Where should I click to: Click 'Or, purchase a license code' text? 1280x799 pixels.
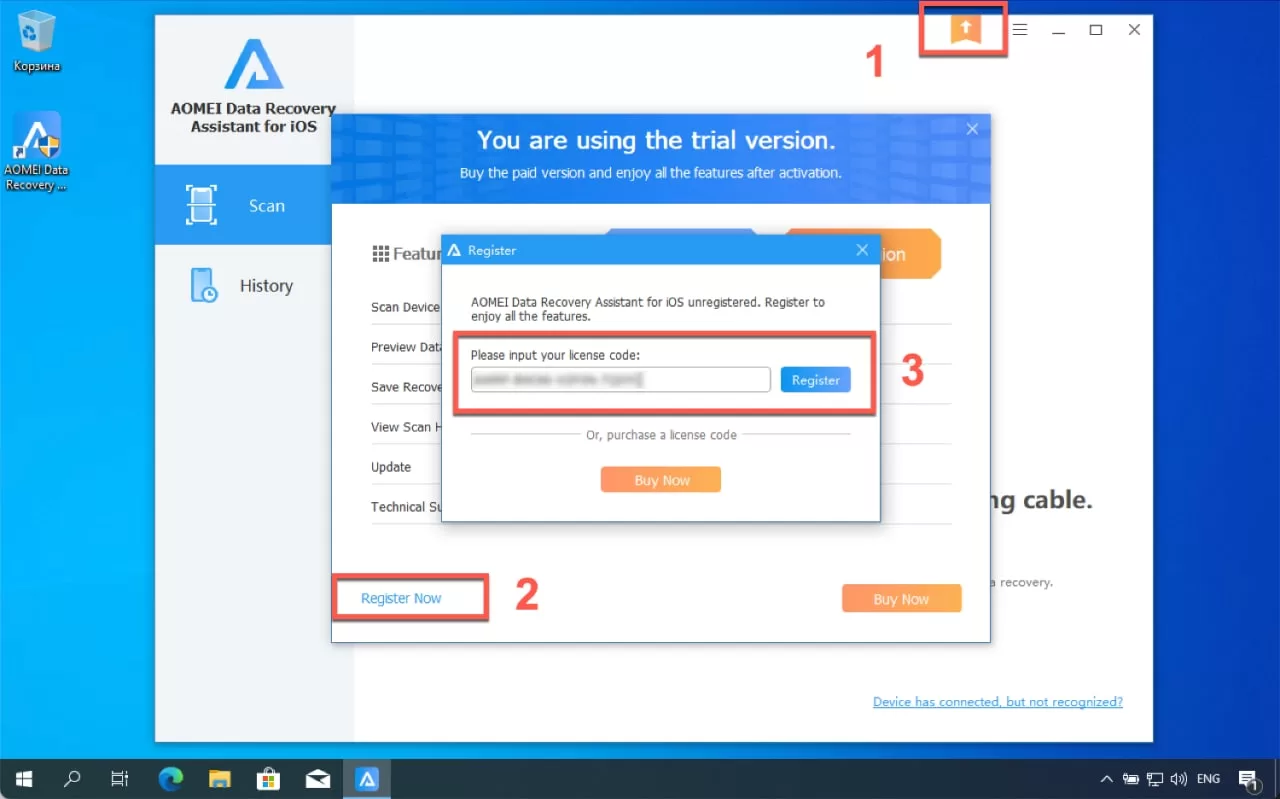[x=661, y=435]
